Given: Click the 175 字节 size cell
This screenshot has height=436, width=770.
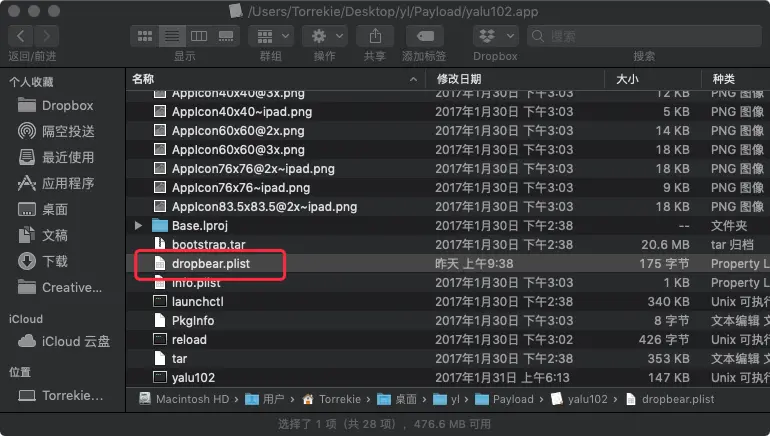Looking at the screenshot, I should pyautogui.click(x=664, y=264).
